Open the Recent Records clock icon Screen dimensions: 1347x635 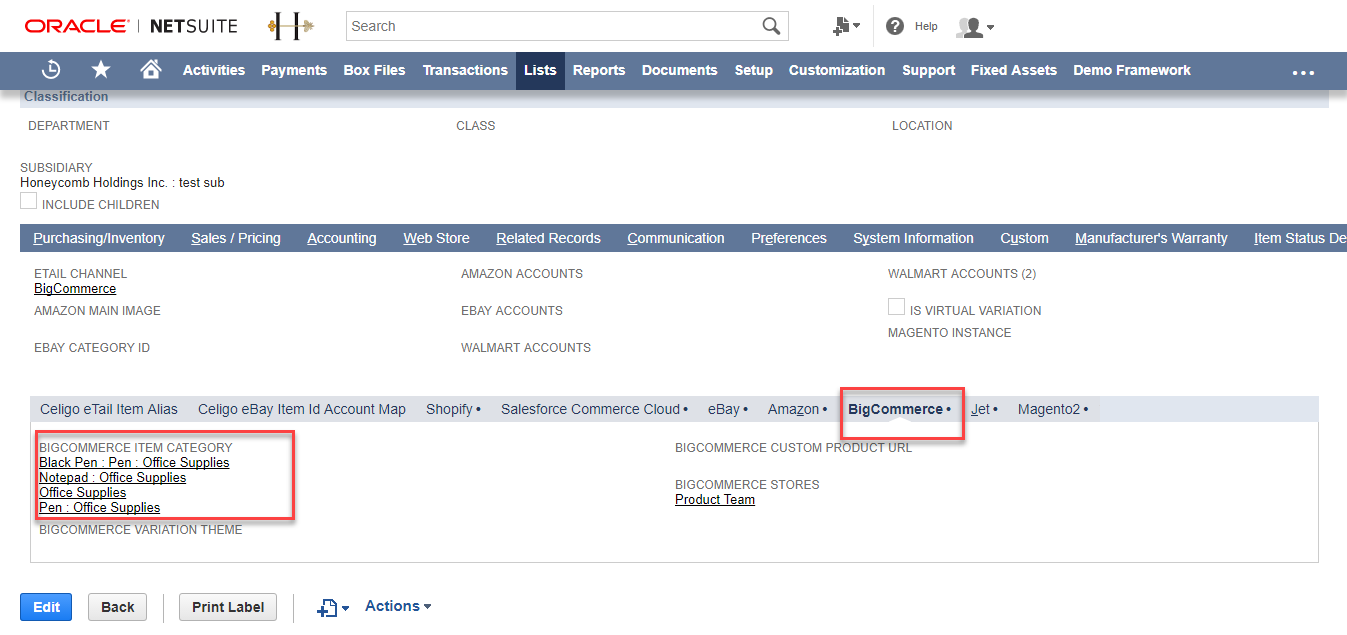click(x=51, y=70)
